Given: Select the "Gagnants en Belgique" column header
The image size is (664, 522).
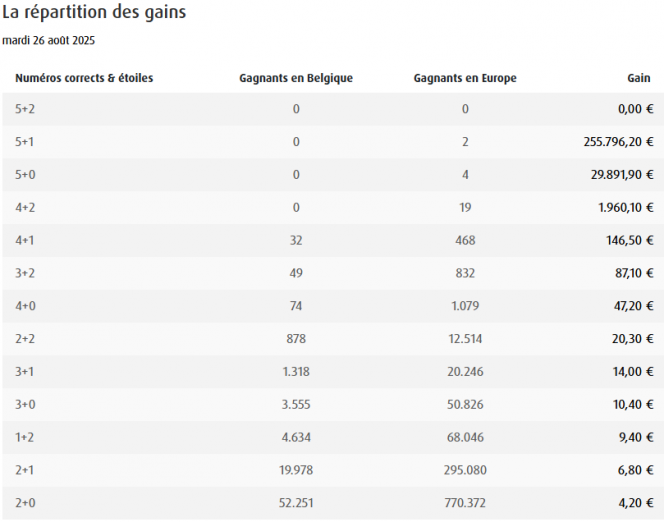Looking at the screenshot, I should point(296,78).
